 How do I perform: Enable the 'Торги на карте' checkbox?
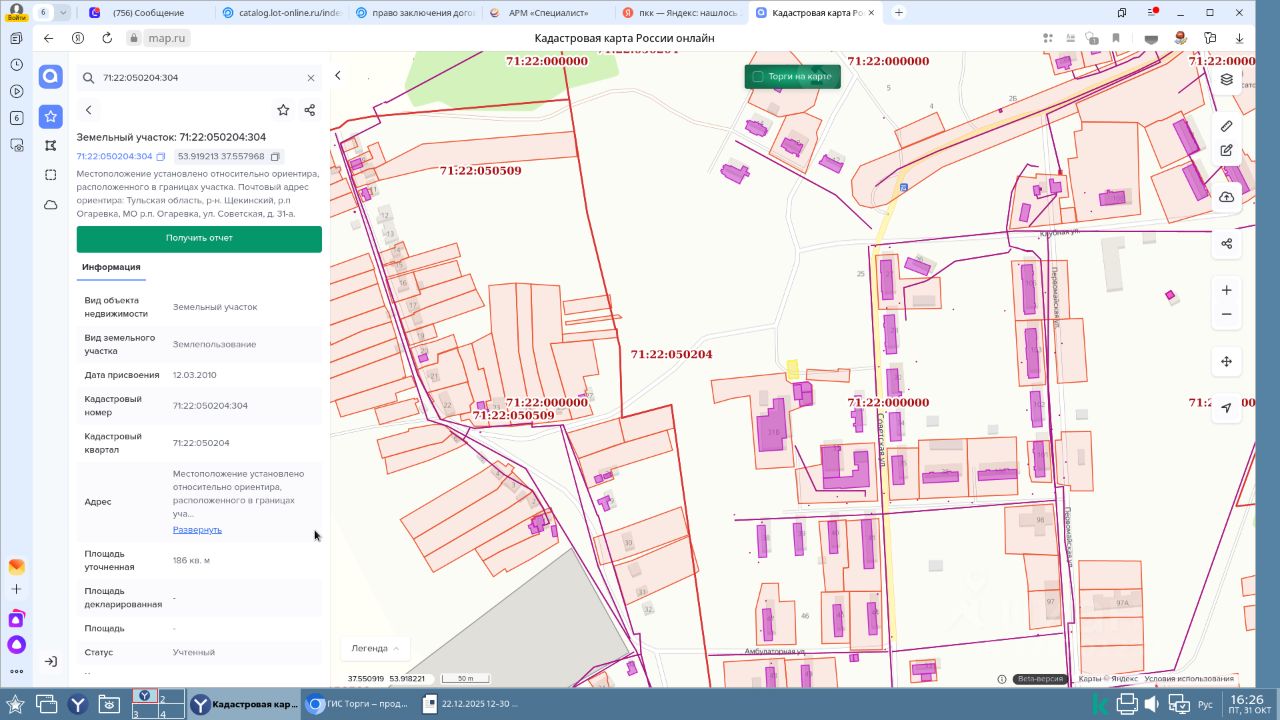tap(758, 77)
